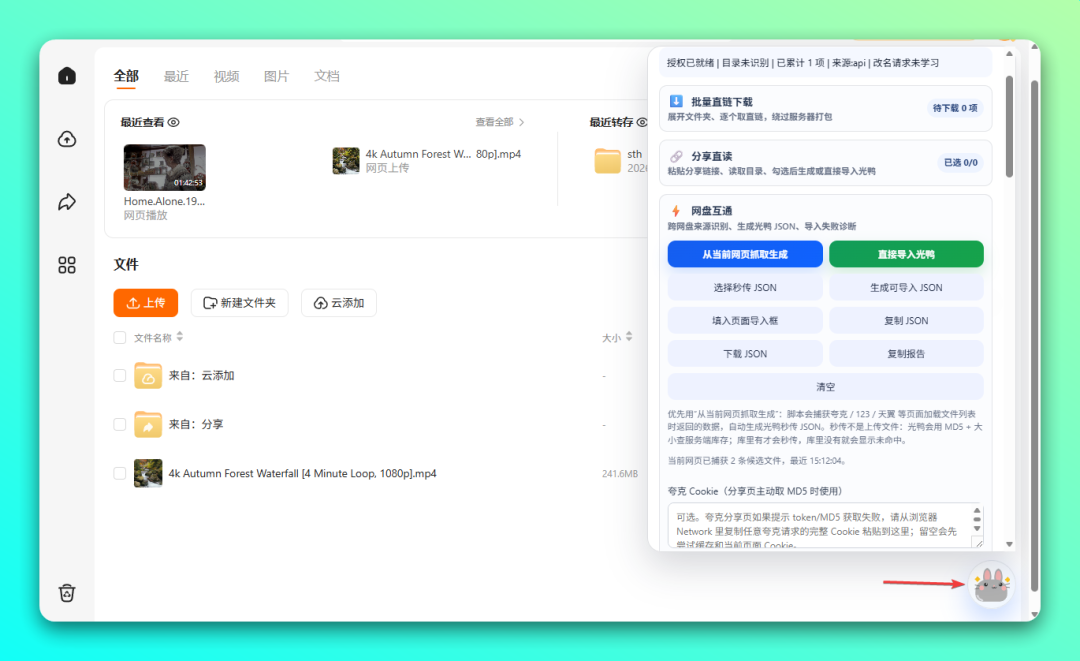Open the recycle bin sidebar icon

67,593
